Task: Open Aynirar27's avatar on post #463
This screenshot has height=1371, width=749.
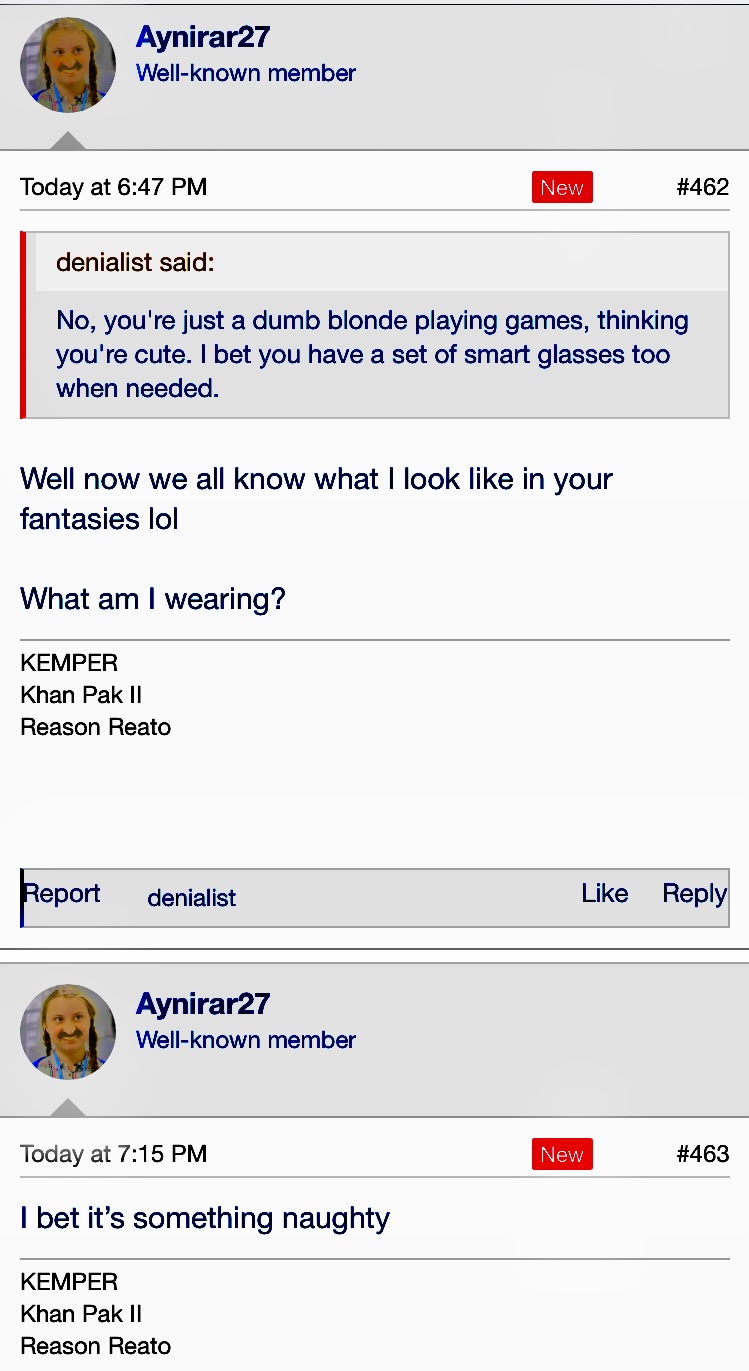Action: pos(68,1032)
